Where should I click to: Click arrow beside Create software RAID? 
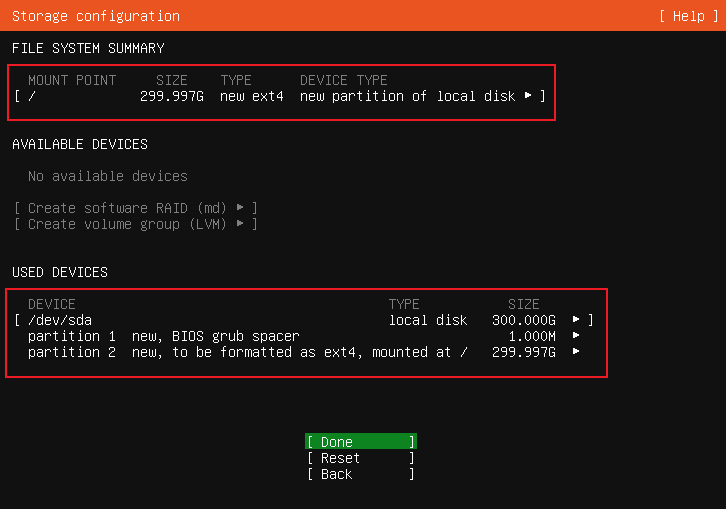240,208
